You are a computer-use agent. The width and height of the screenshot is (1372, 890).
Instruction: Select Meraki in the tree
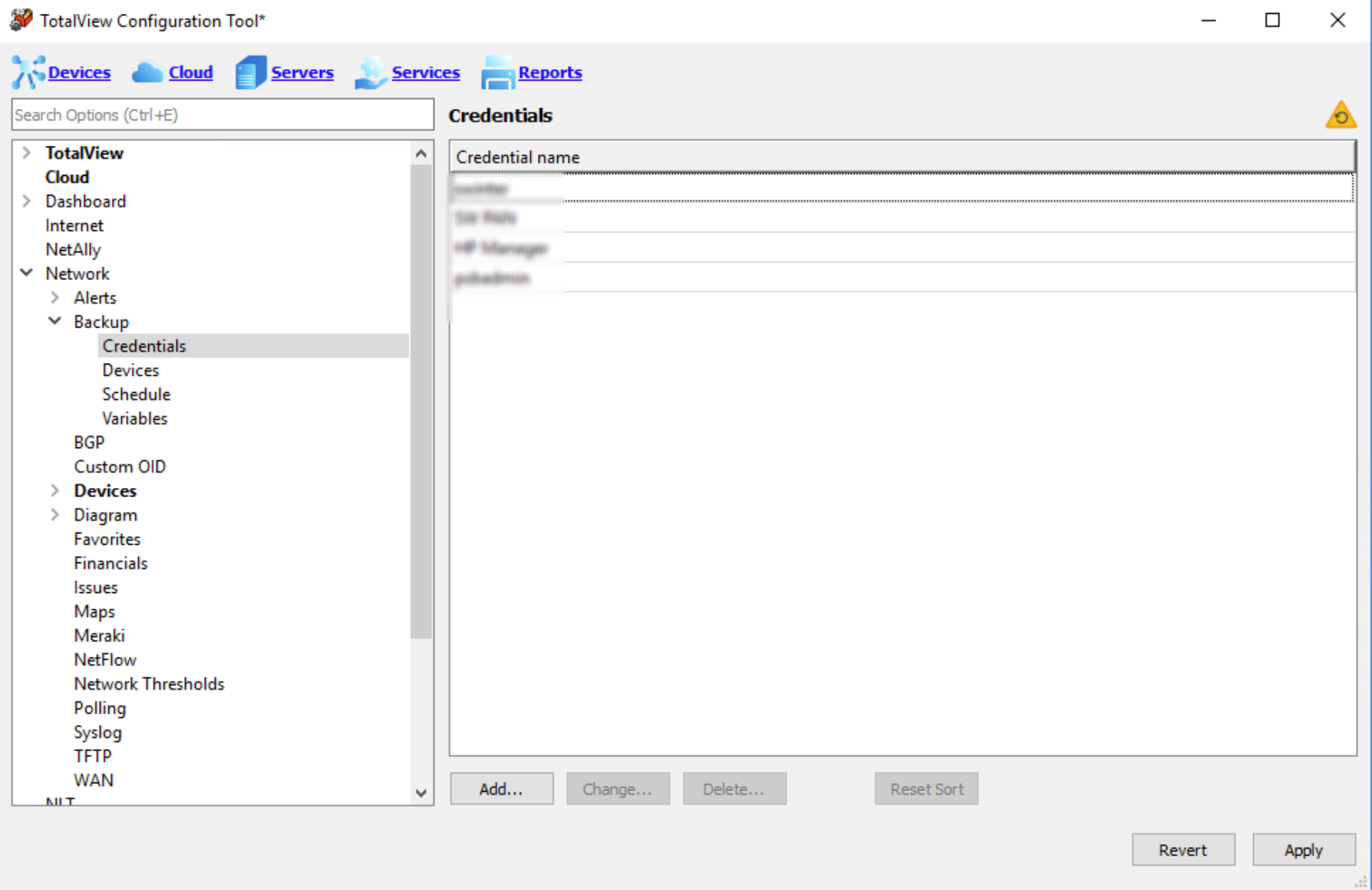99,635
